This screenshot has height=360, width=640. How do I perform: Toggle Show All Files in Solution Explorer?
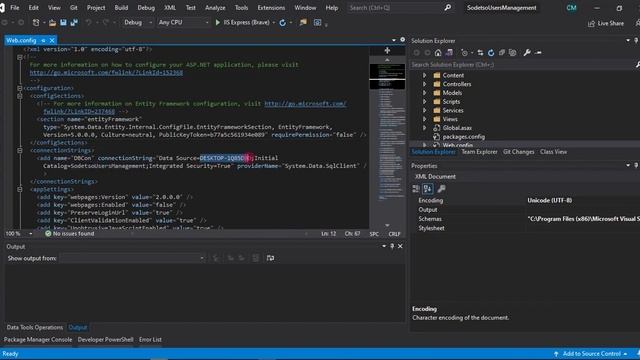(513, 53)
